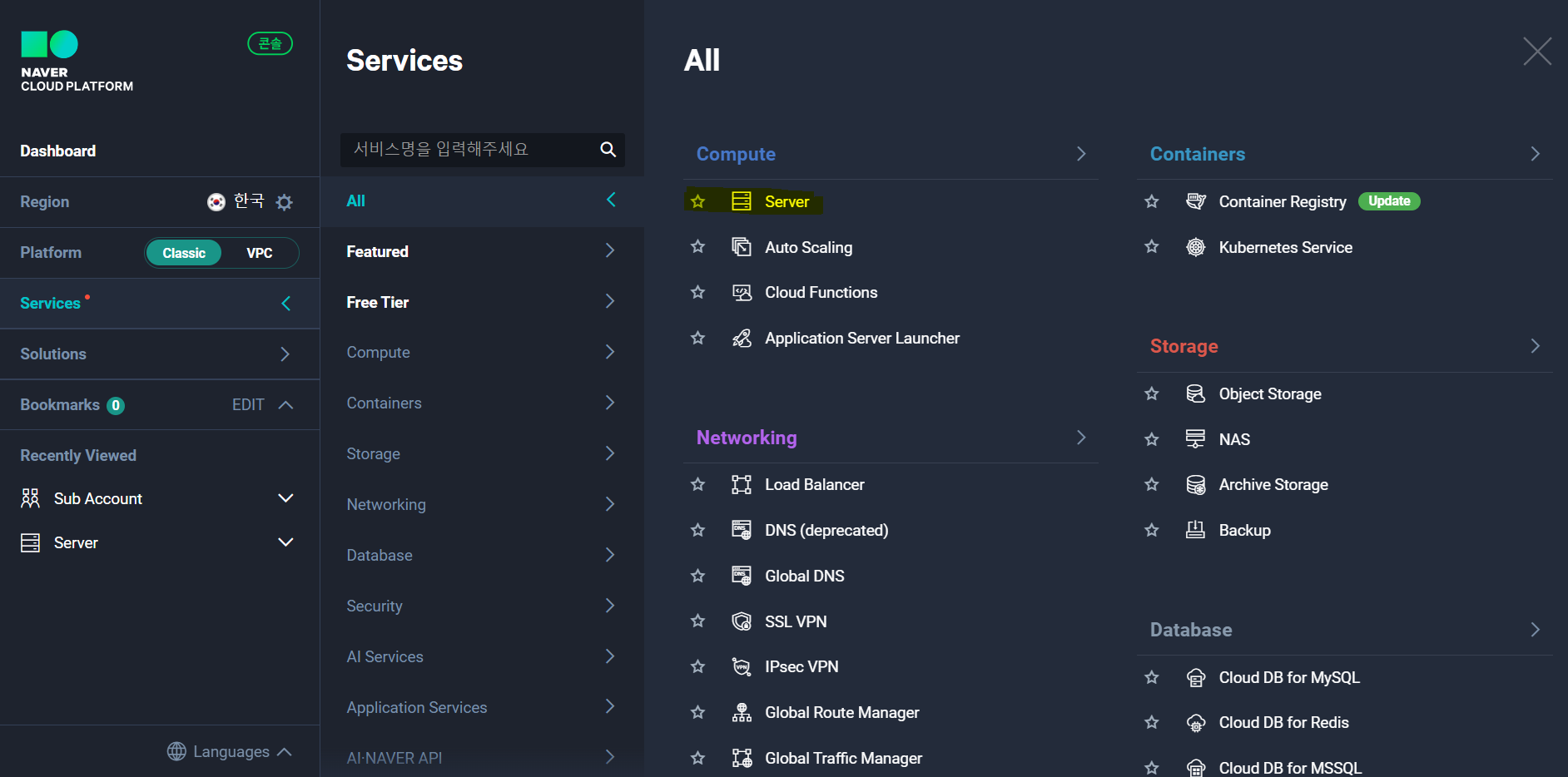
Task: Click the Container Registry icon
Action: [x=1195, y=201]
